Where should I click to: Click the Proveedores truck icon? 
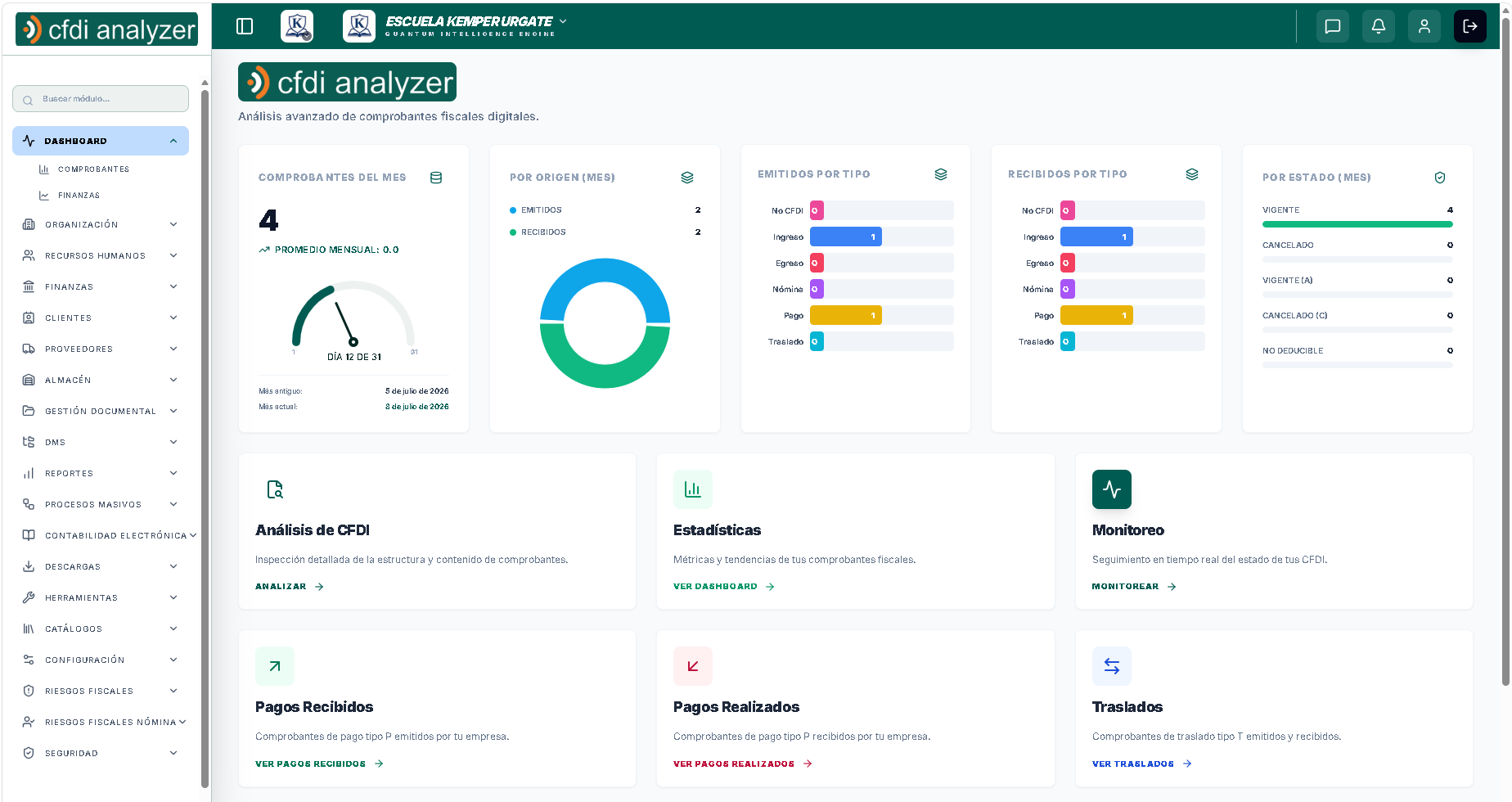click(x=29, y=349)
